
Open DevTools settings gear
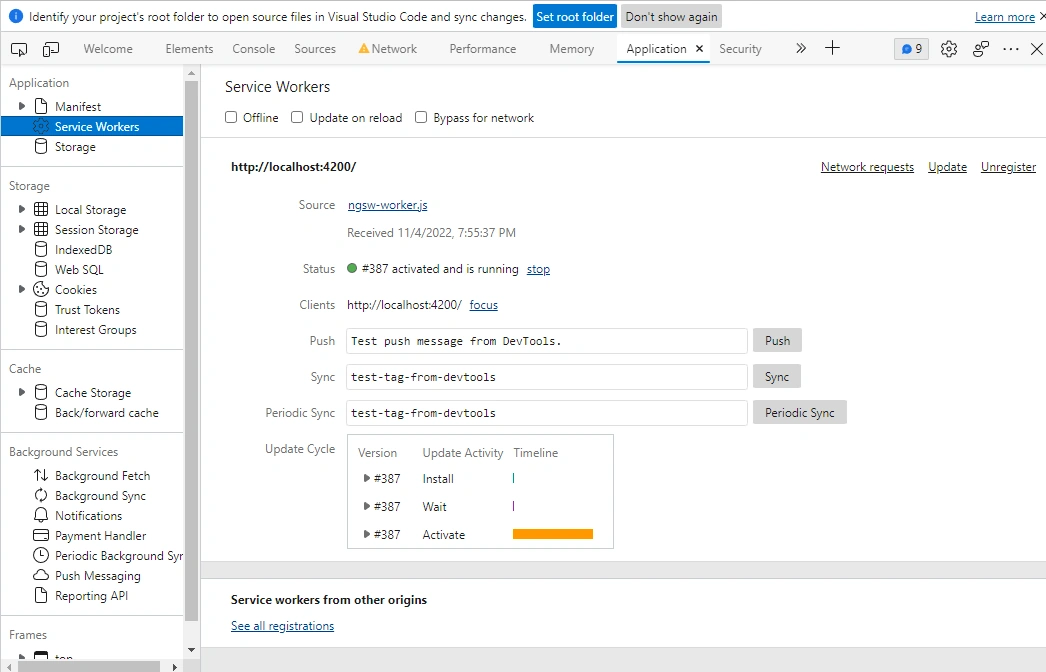949,49
